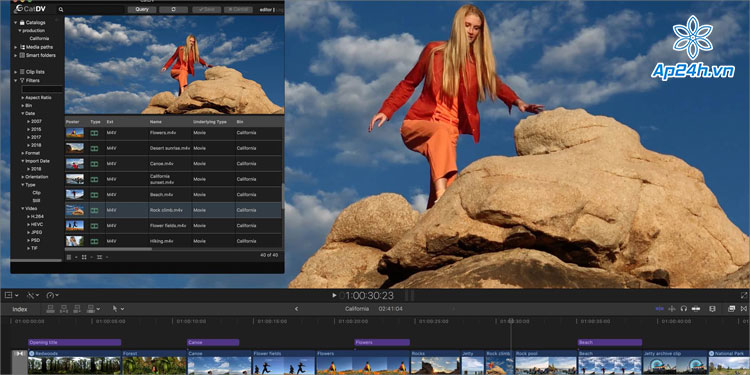Expand the Clip lists section
The image size is (750, 375).
tap(16, 72)
